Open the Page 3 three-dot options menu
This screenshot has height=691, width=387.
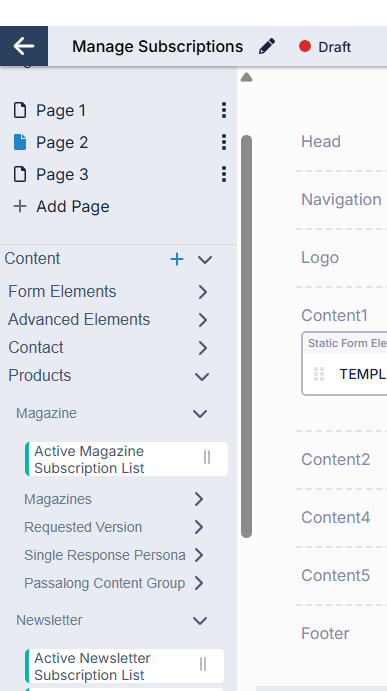[x=224, y=174]
